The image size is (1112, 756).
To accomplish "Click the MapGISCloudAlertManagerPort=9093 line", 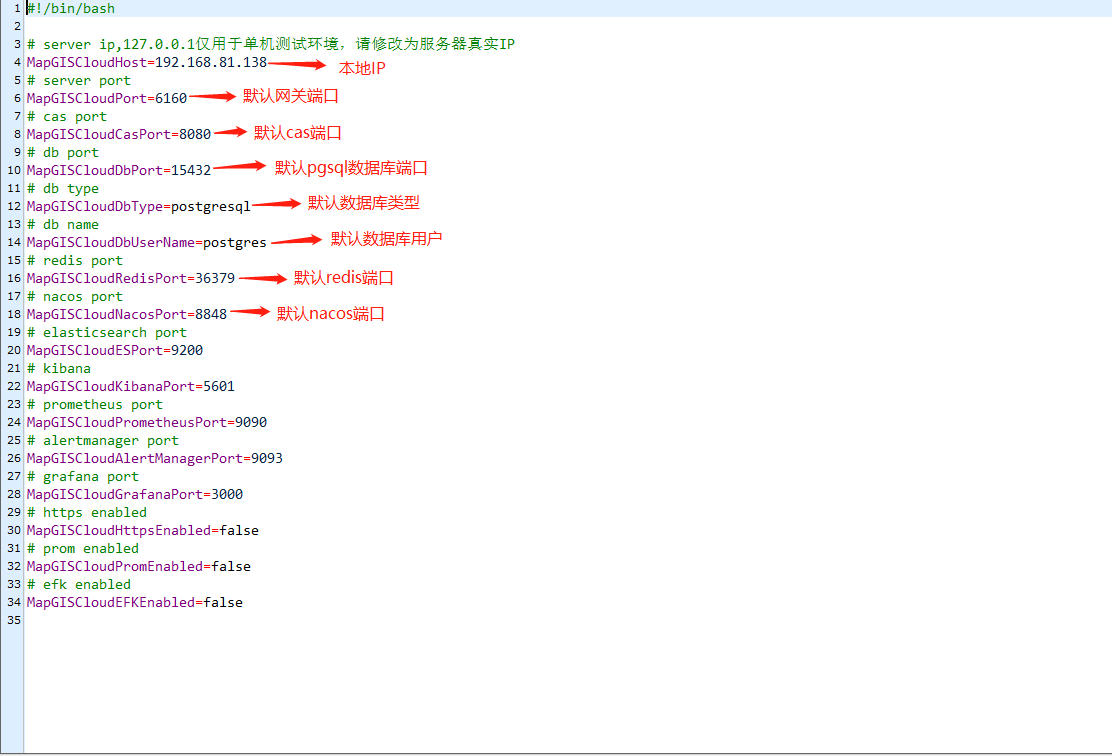I will tap(155, 458).
